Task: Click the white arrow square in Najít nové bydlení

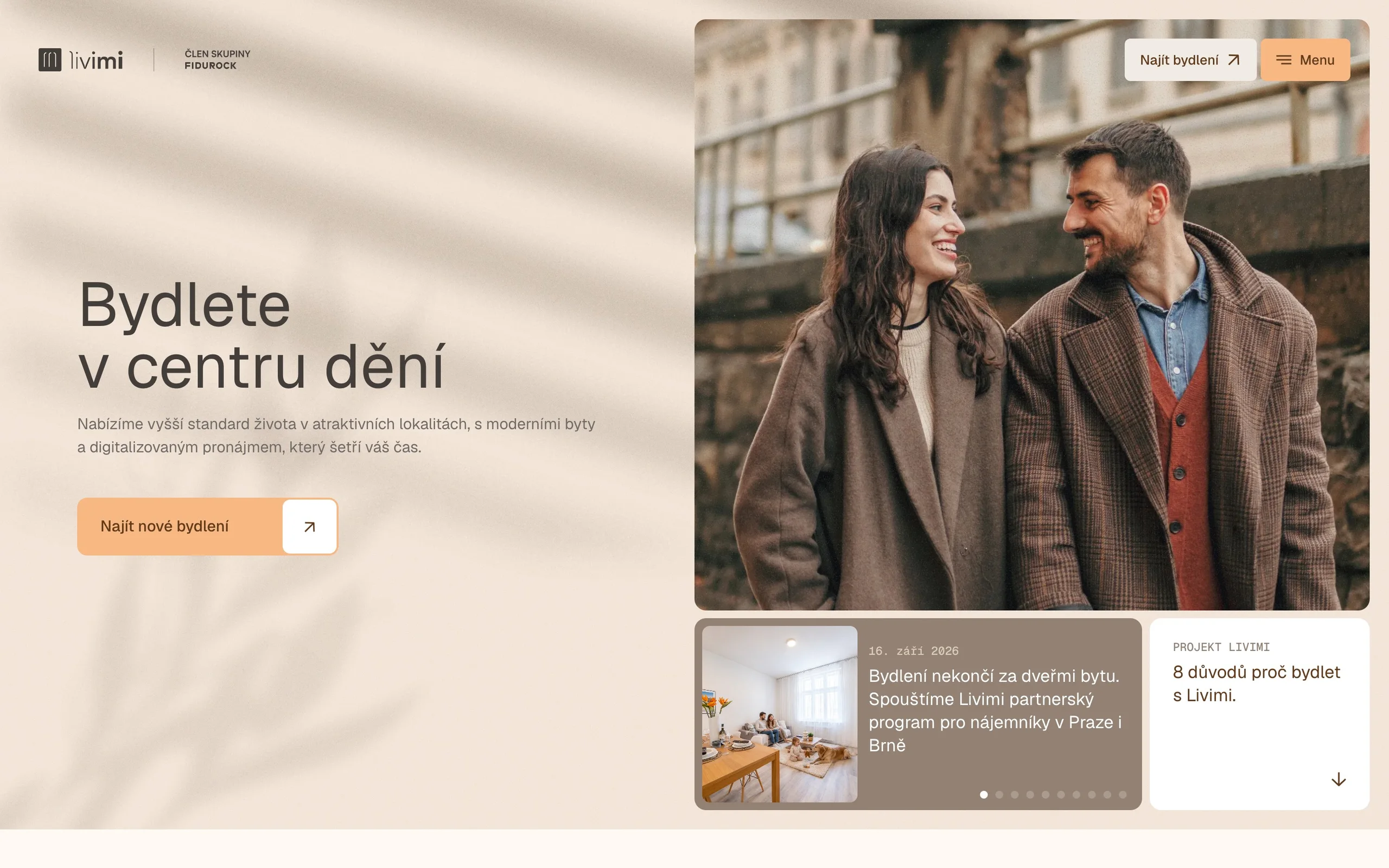Action: pyautogui.click(x=309, y=526)
